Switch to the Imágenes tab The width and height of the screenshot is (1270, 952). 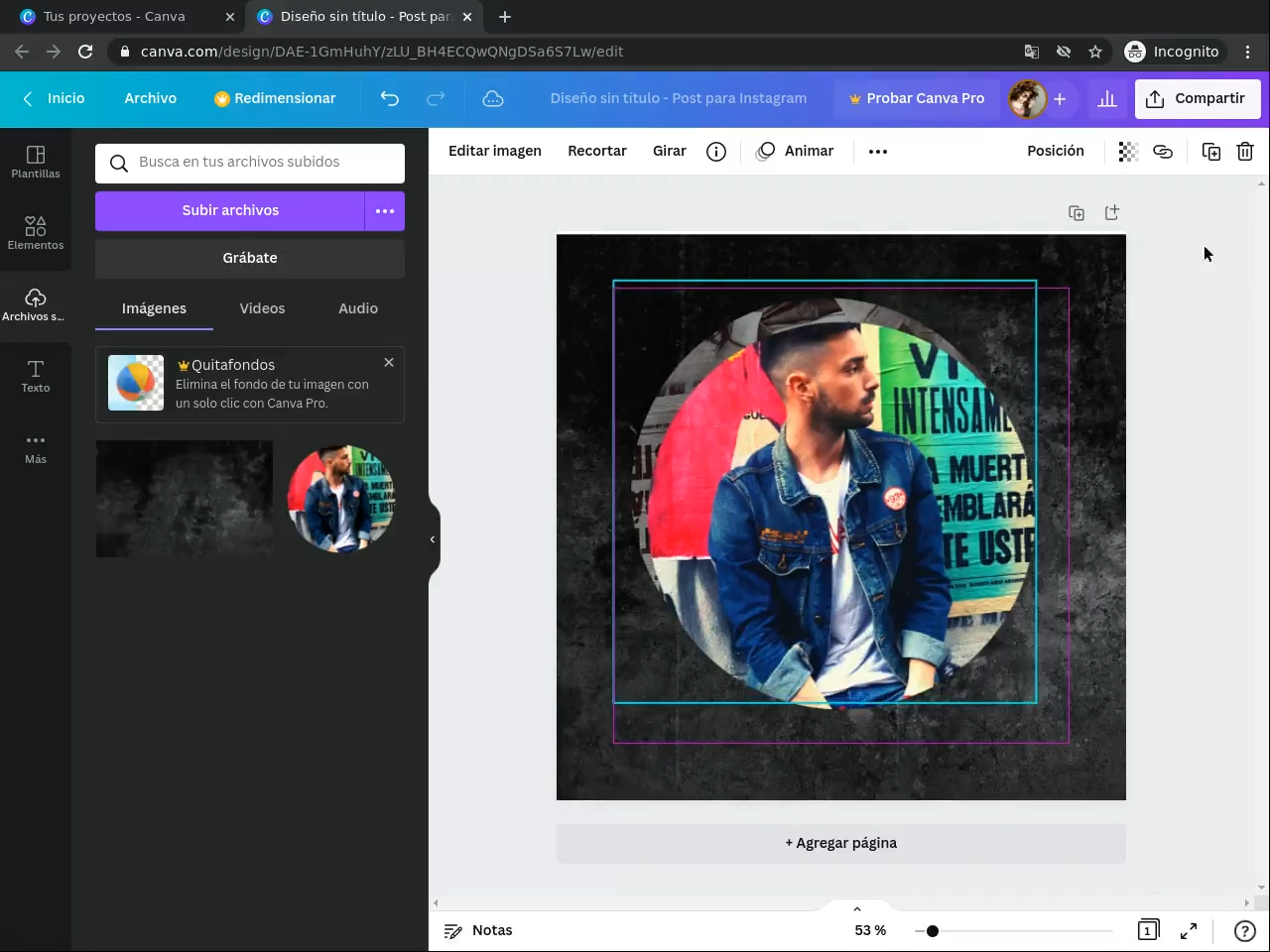tap(154, 308)
